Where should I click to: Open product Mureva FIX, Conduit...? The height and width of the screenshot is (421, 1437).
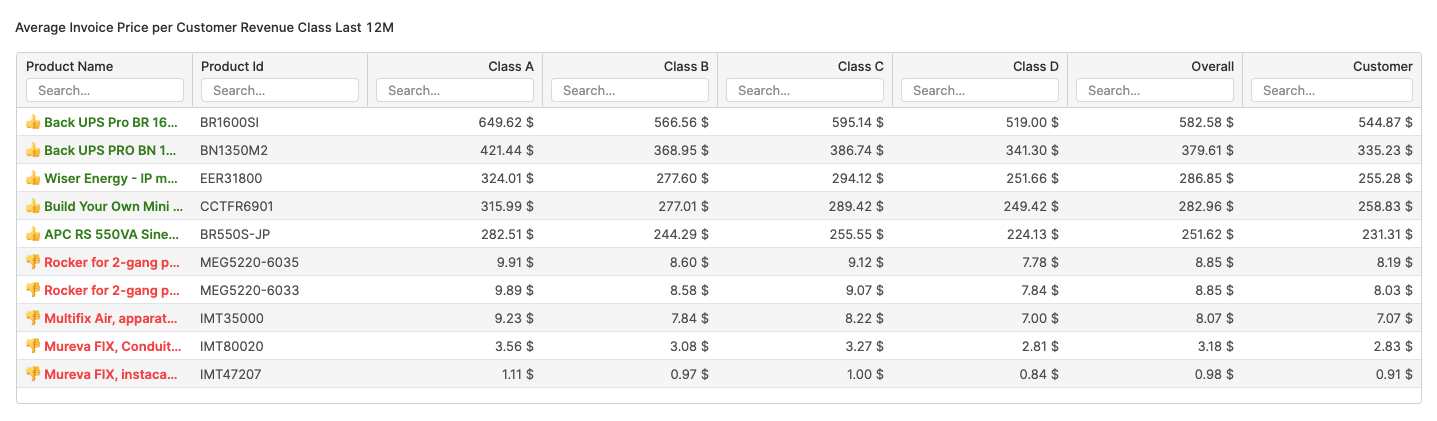click(113, 346)
